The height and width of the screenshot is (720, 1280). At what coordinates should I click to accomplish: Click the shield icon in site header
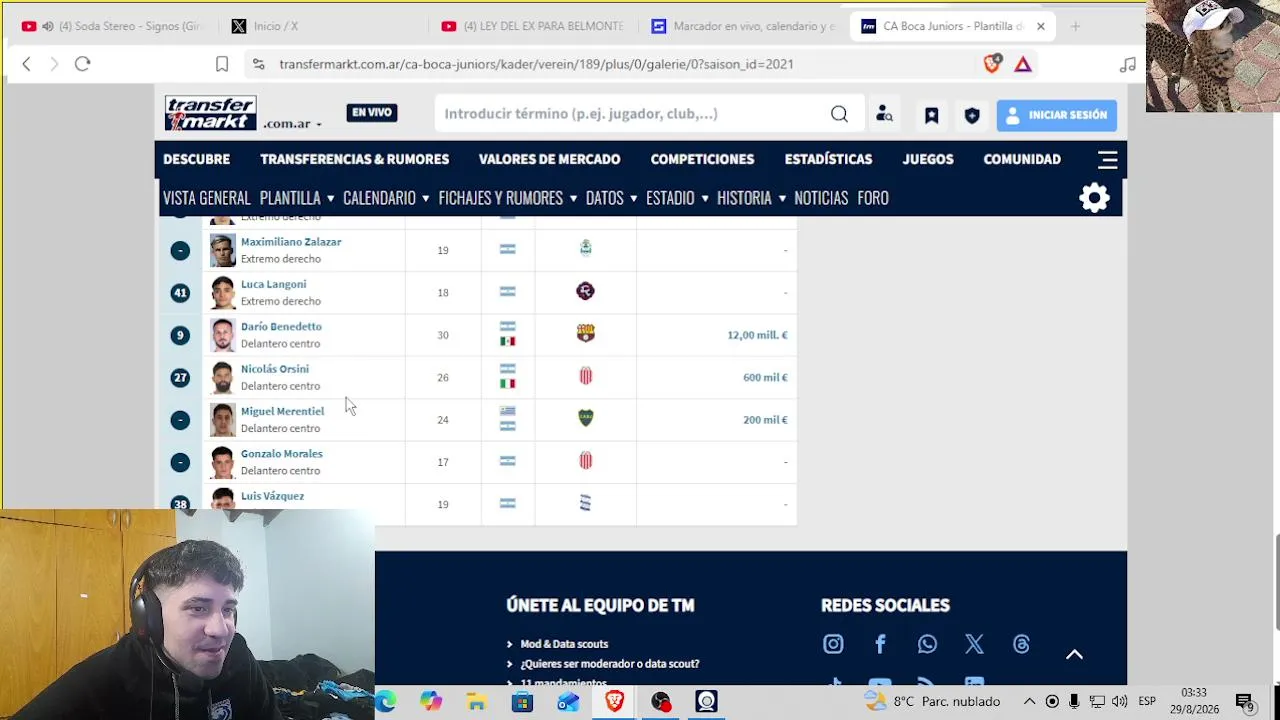pos(971,115)
